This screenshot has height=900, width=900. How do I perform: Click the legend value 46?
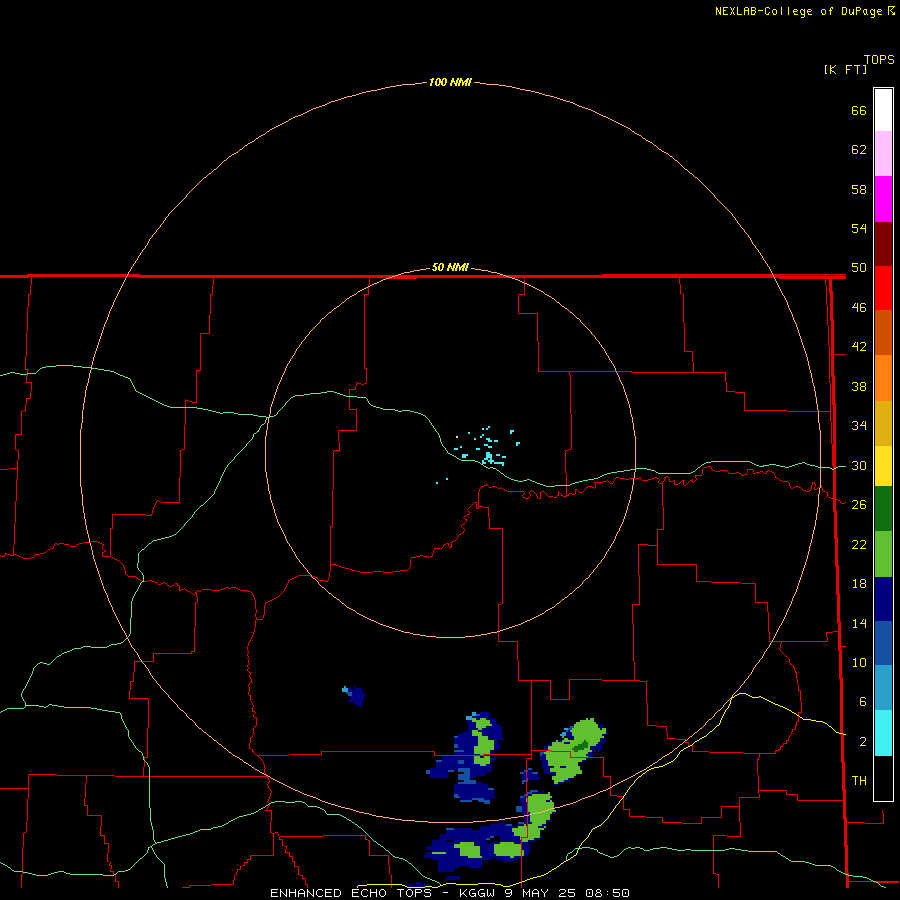pos(859,307)
